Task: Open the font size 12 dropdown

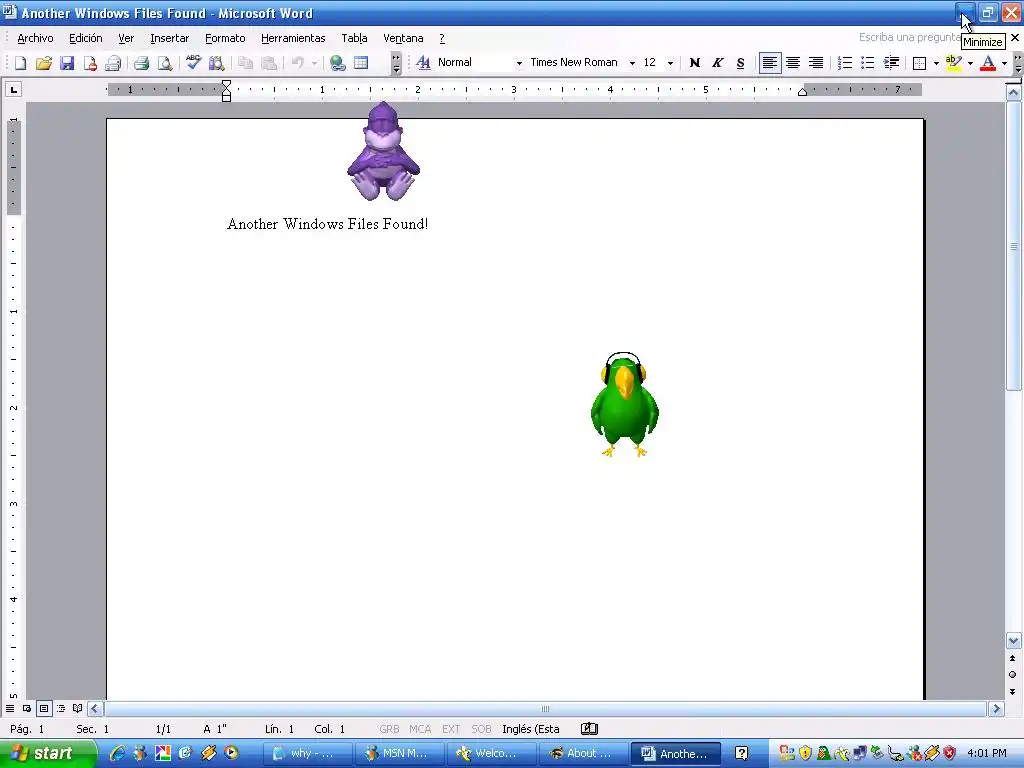Action: (x=670, y=63)
